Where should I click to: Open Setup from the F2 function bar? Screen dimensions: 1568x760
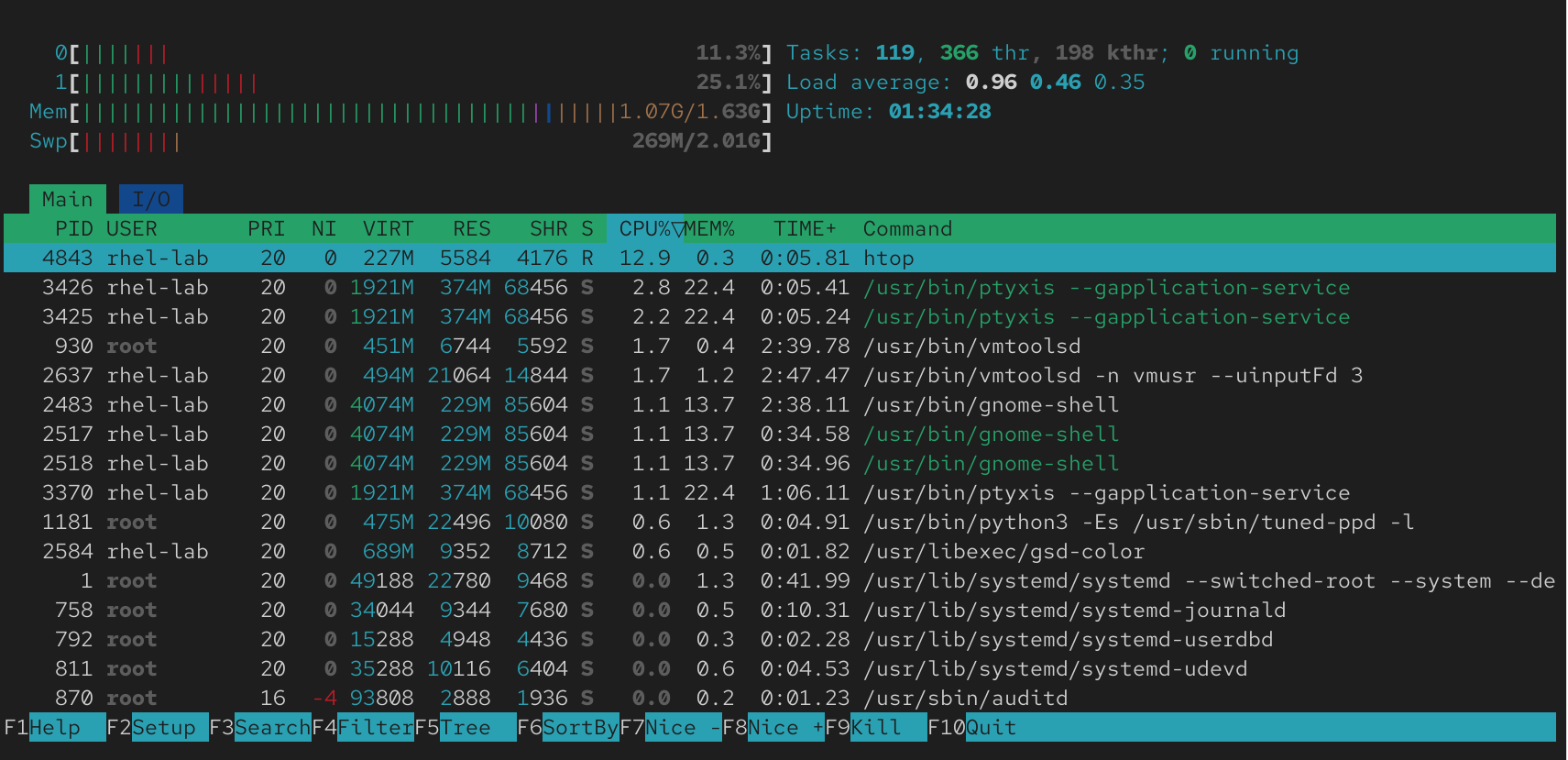(x=158, y=727)
